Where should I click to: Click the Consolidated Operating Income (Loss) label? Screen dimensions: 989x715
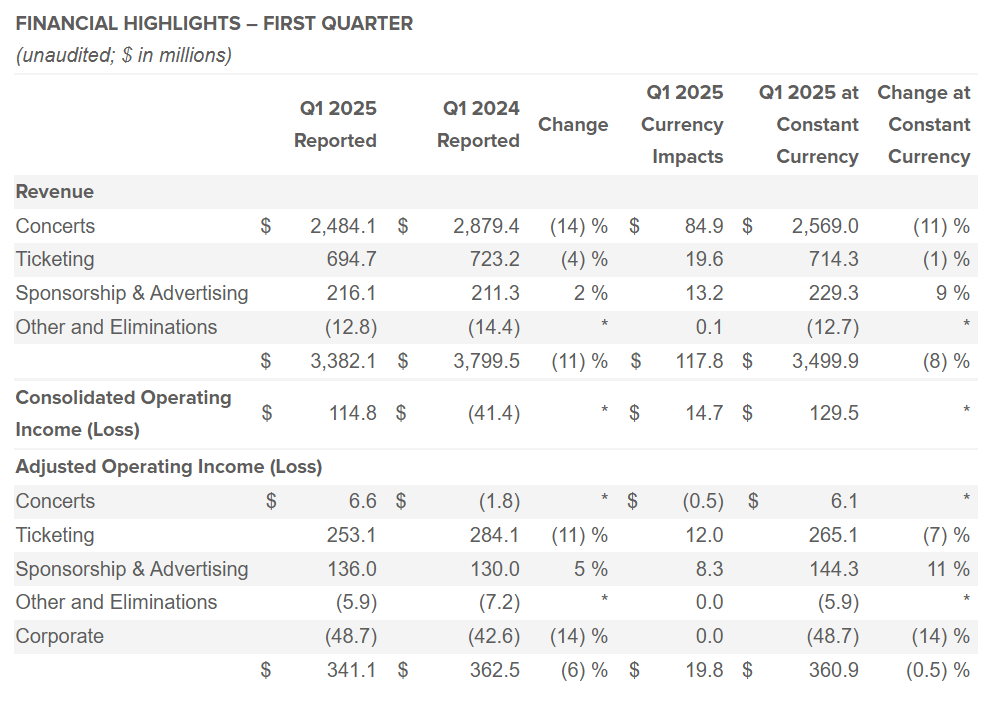[x=123, y=413]
